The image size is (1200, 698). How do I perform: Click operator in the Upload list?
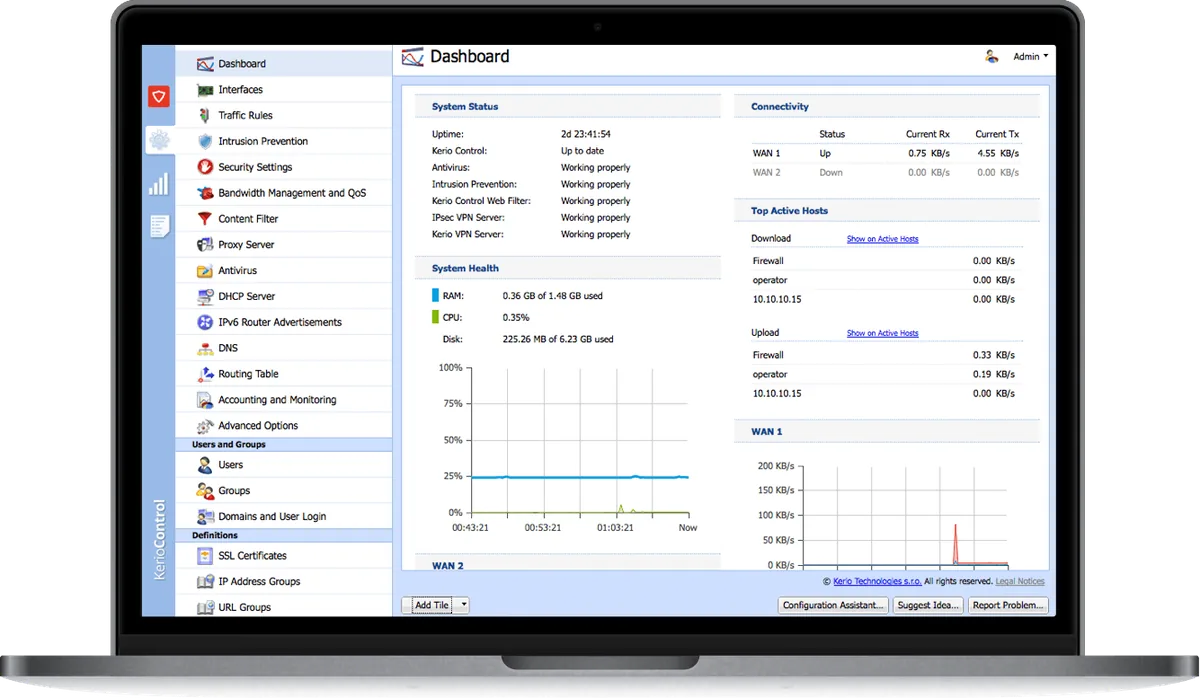click(770, 374)
